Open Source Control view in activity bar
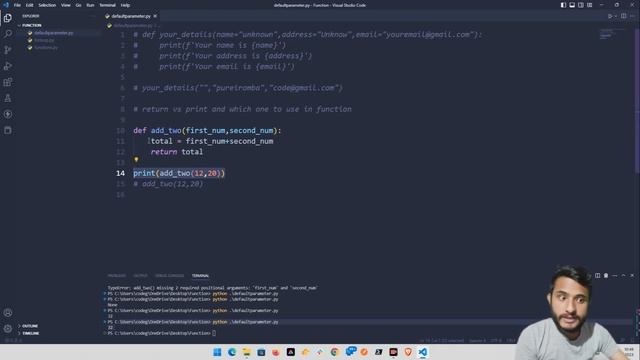The width and height of the screenshot is (640, 360). click(x=8, y=50)
